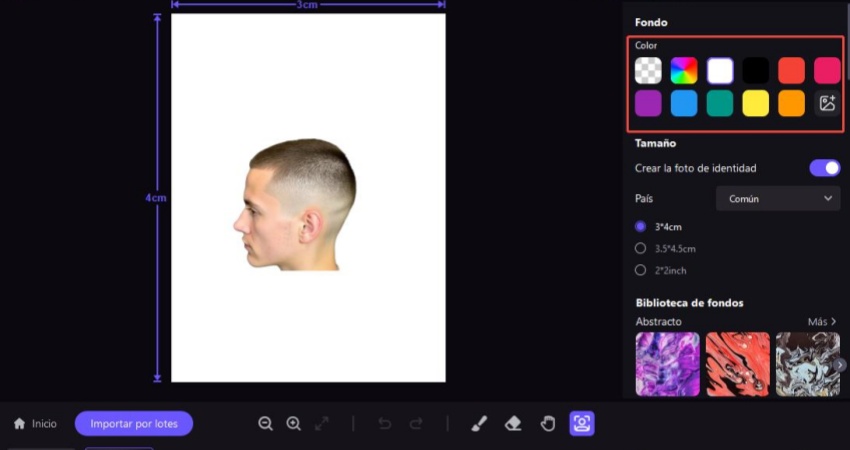This screenshot has width=850, height=450.
Task: Pick the yellow background color swatch
Action: click(755, 103)
